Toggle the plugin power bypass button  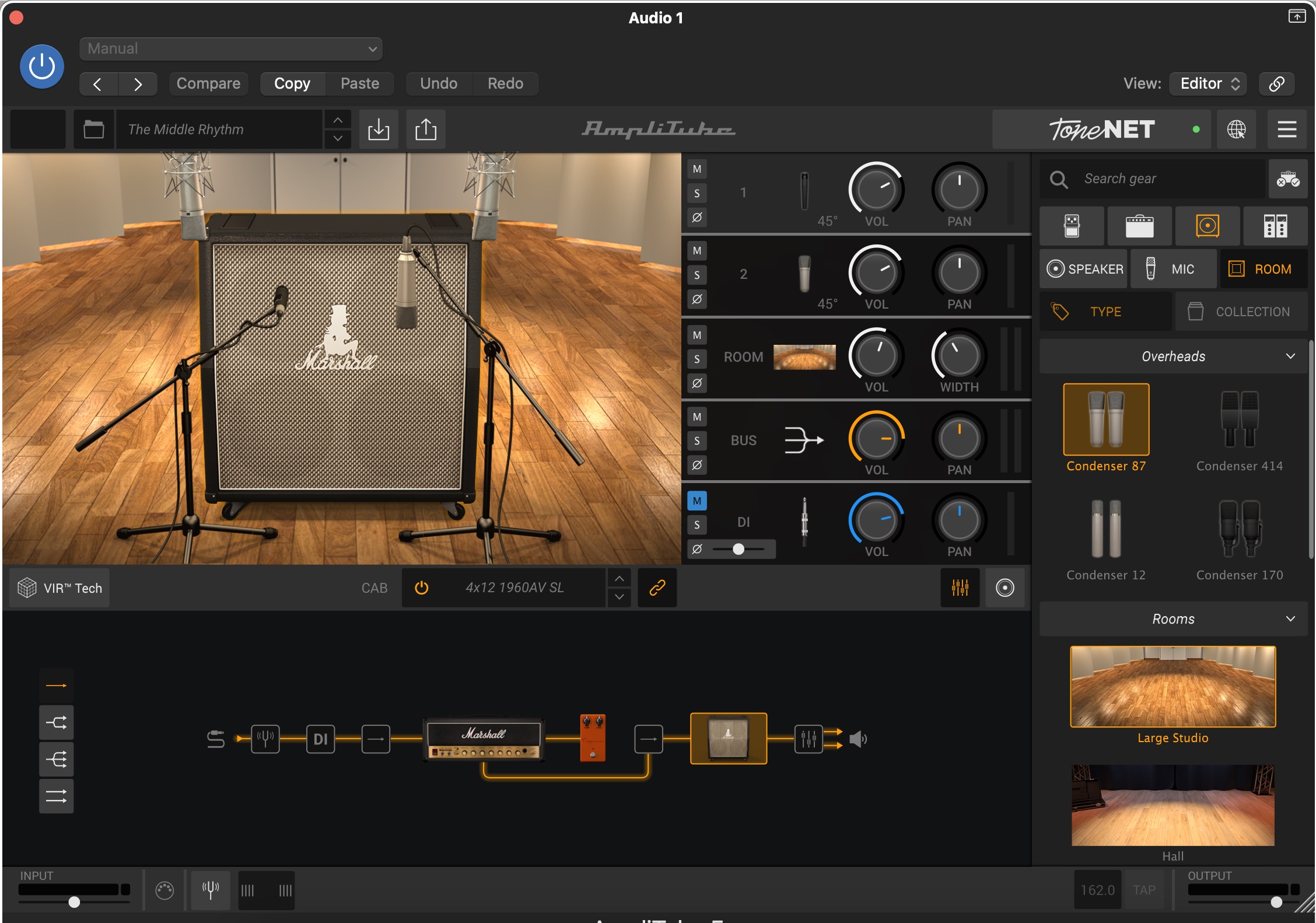[x=42, y=67]
